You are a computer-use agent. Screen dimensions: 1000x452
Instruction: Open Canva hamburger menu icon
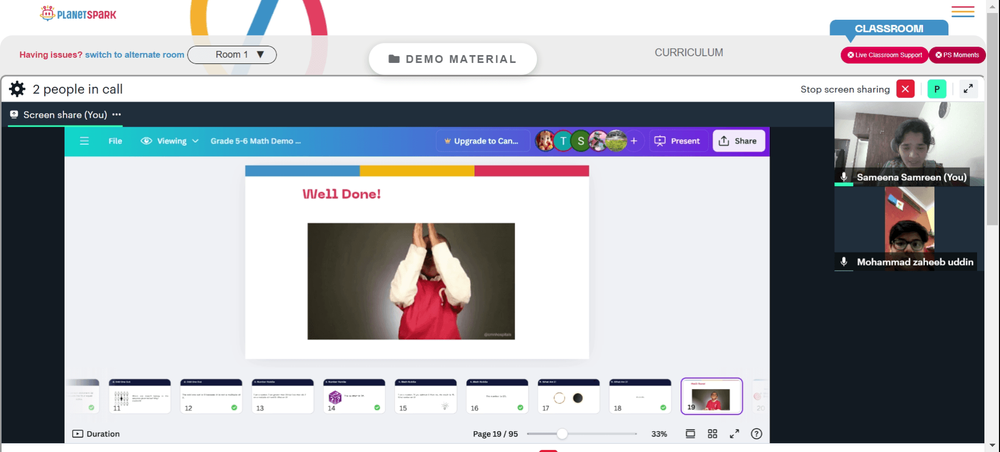(84, 141)
